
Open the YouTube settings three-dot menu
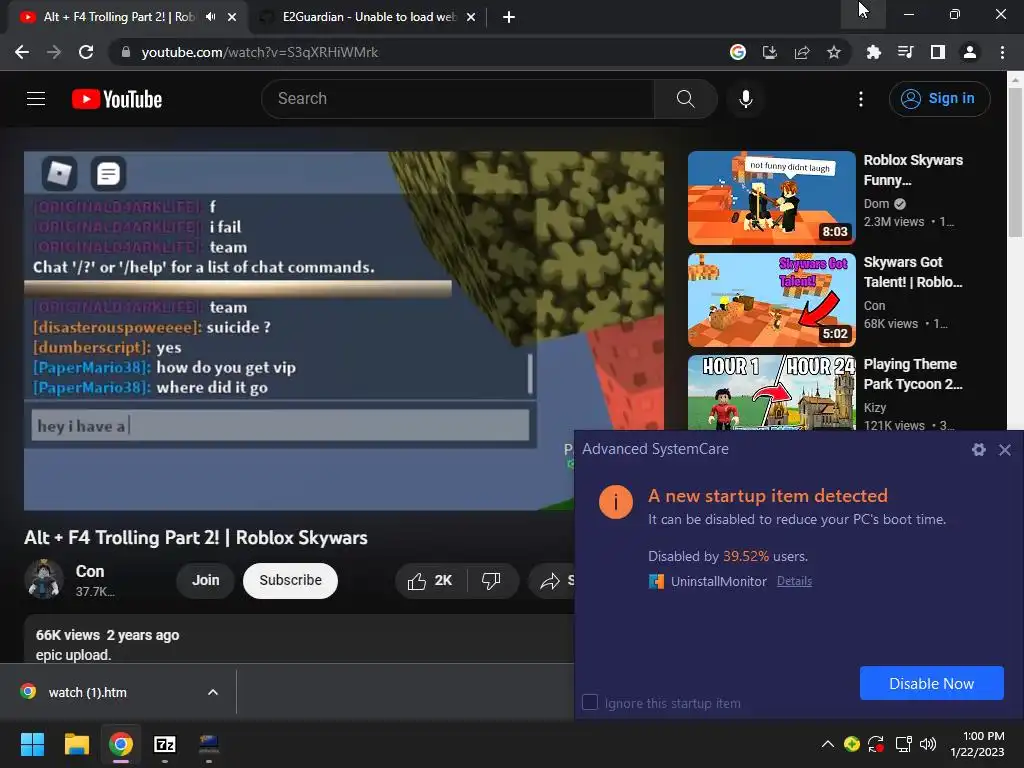861,99
